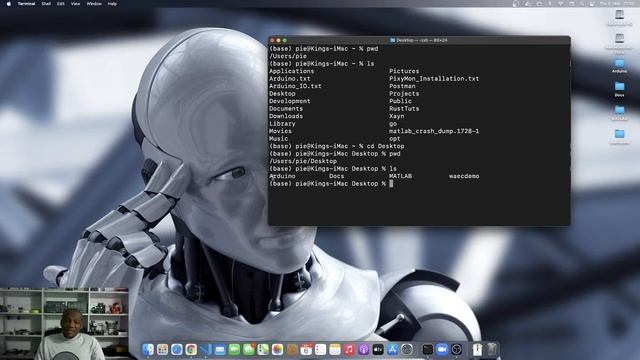Click "Postman" in the Terminal listing
This screenshot has width=640, height=360.
coord(402,86)
